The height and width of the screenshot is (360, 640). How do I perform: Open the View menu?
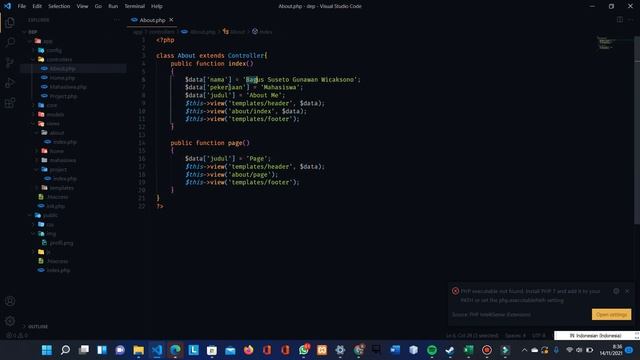point(82,6)
